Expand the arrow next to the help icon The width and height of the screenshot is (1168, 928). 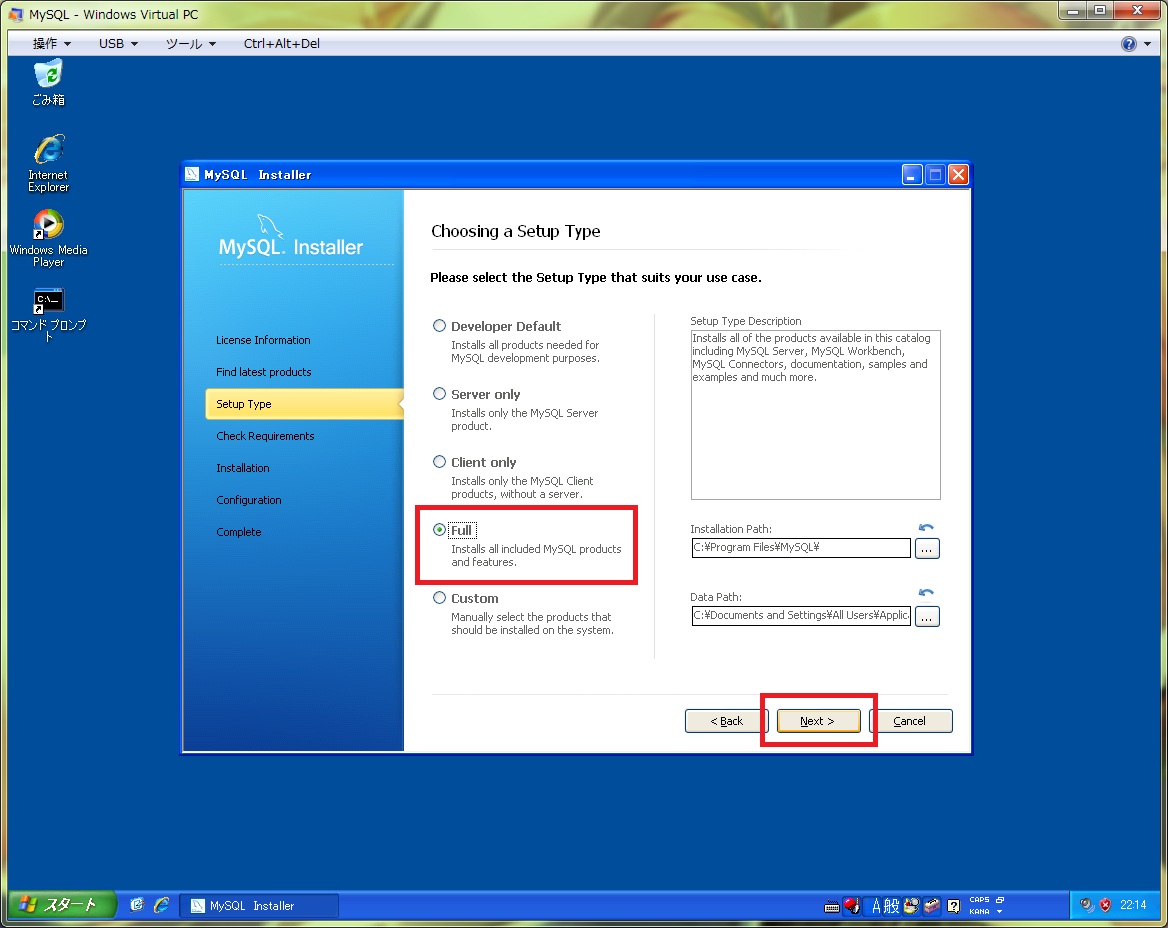point(1147,44)
